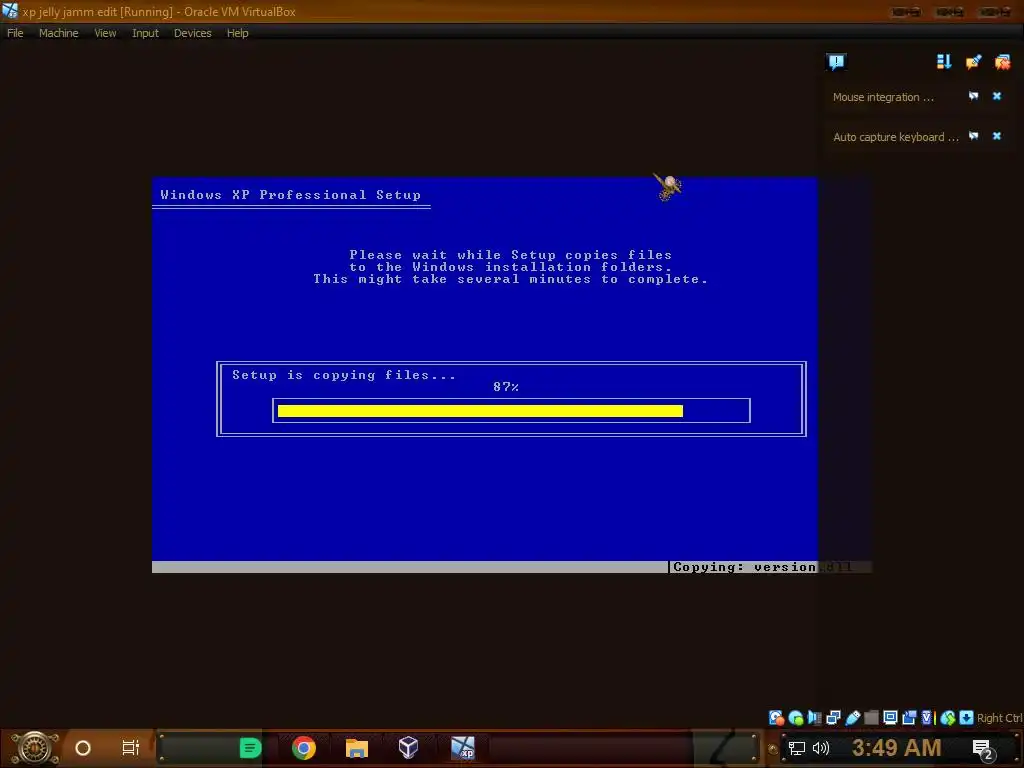
Task: Click the USB devices status icon
Action: click(852, 718)
